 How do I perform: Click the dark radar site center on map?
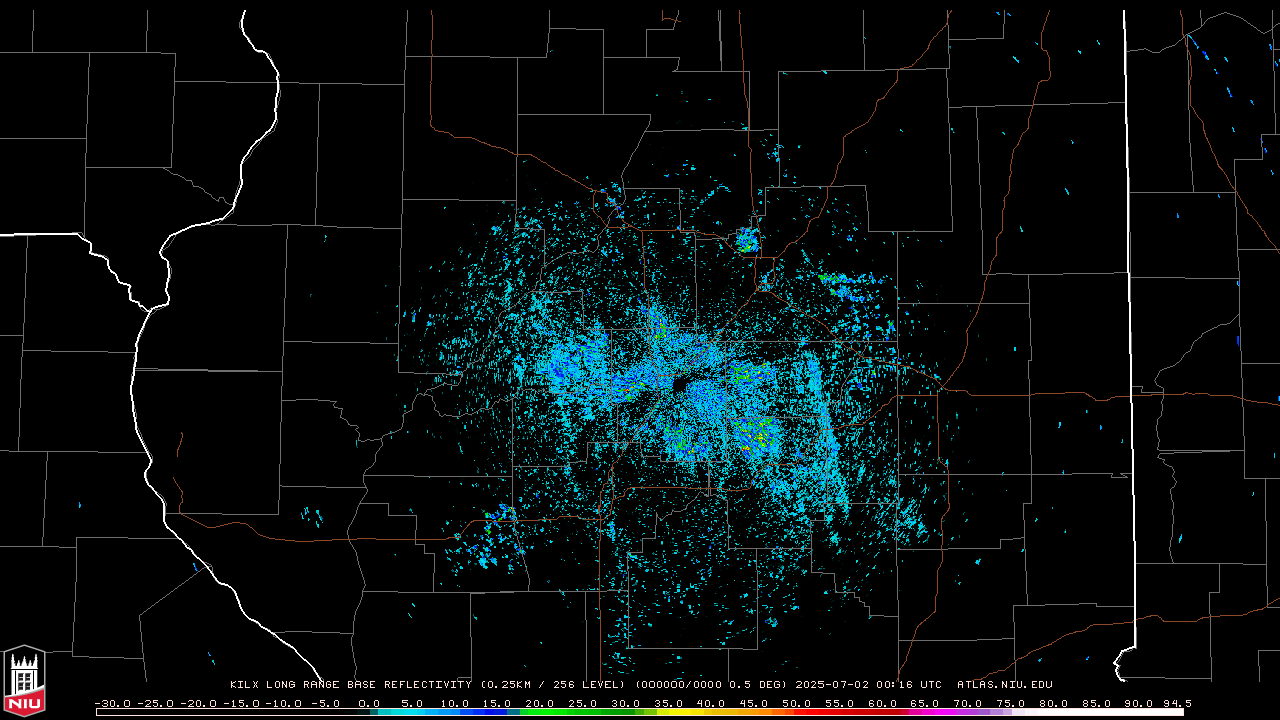[x=680, y=386]
